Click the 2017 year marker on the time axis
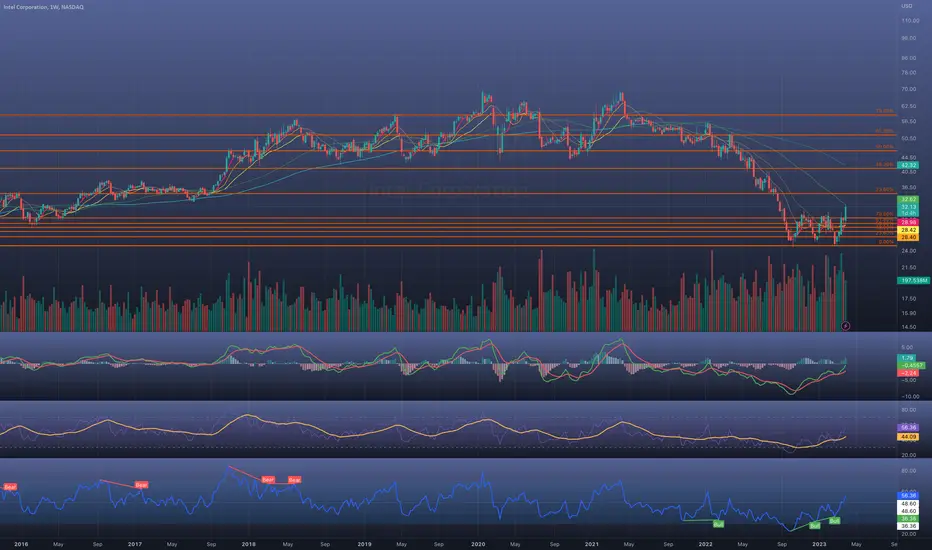The width and height of the screenshot is (932, 550). [x=134, y=544]
